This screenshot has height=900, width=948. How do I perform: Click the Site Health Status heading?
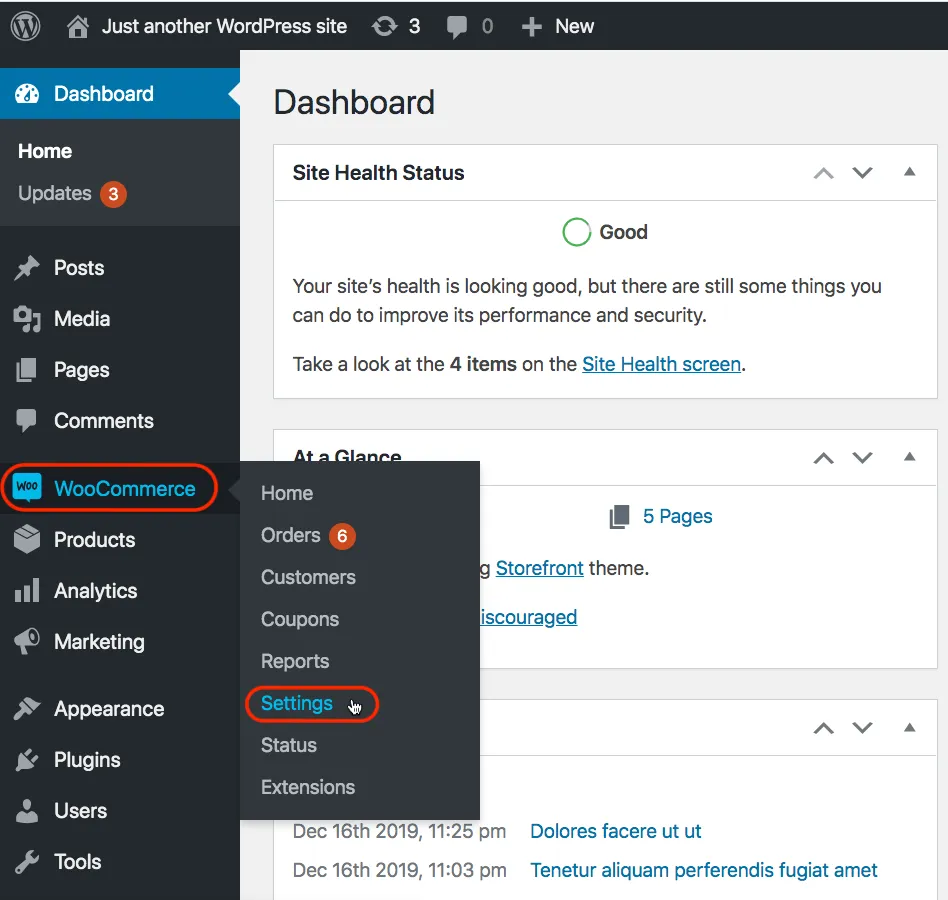click(378, 173)
